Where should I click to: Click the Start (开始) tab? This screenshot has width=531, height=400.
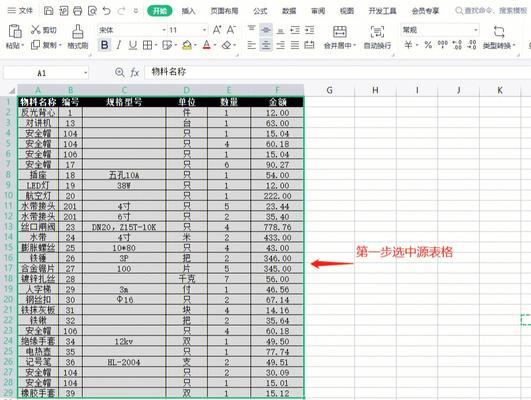(160, 11)
